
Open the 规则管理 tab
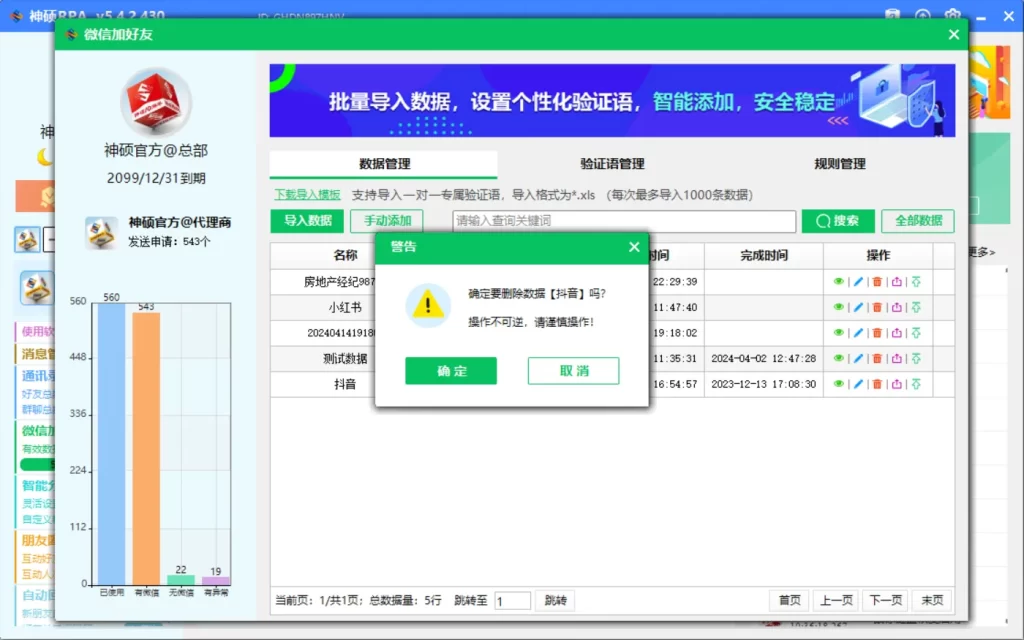coord(838,163)
